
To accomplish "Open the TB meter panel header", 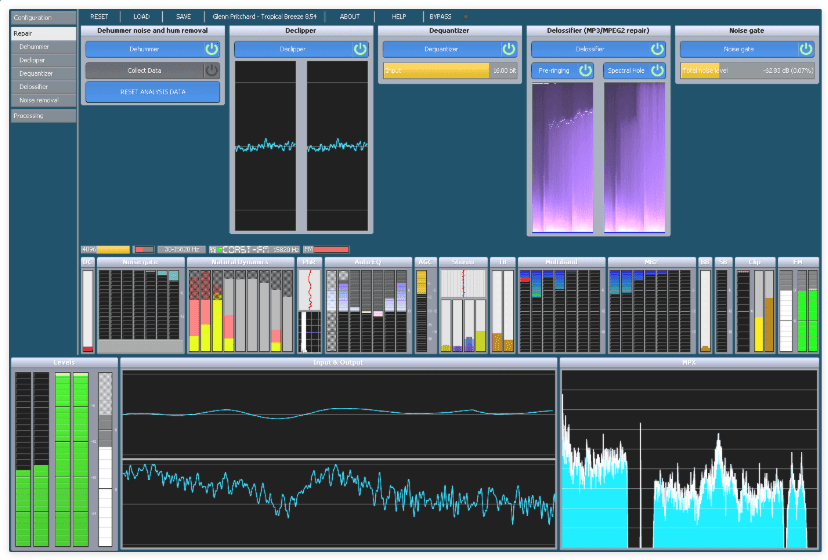I will pos(502,262).
